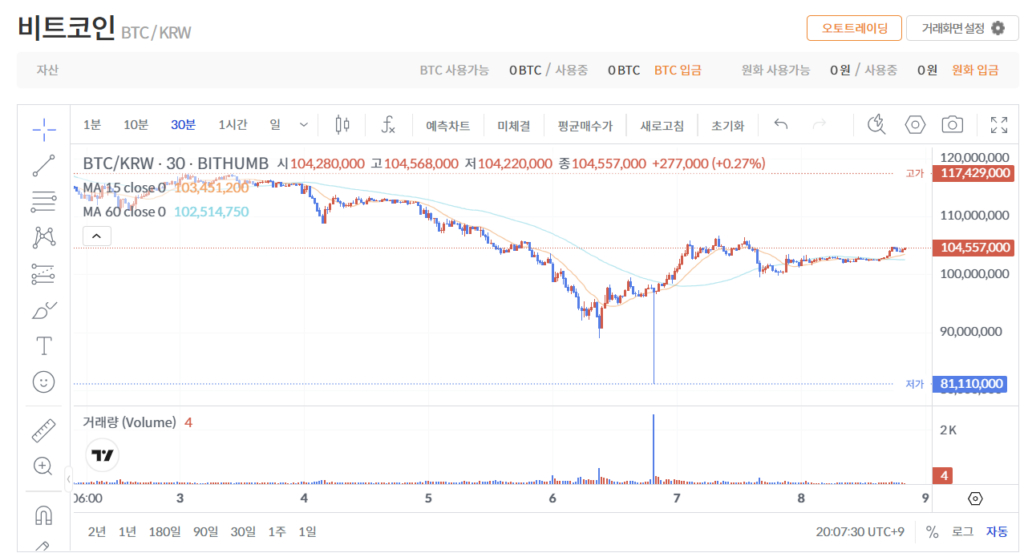Click the 원화 입금 deposit link
1024x557 pixels.
(975, 70)
